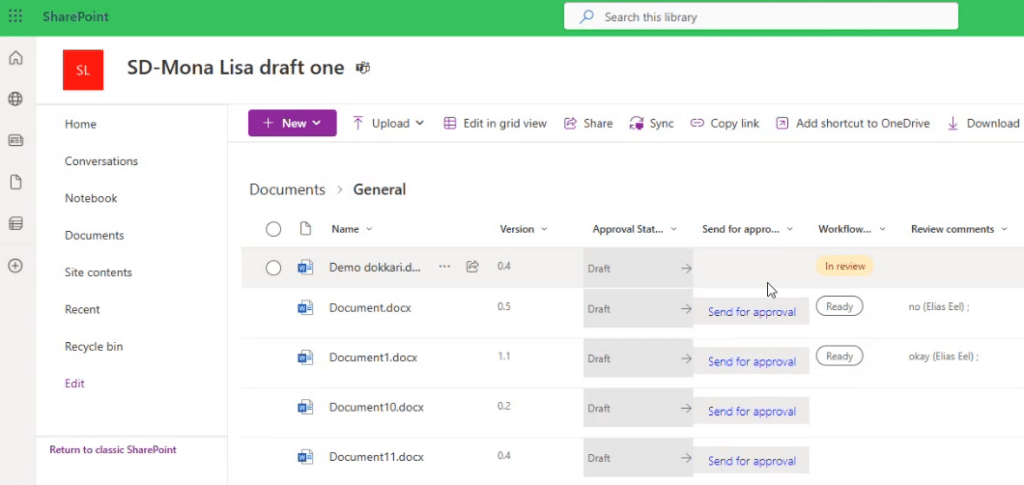Open the news icon in left rail

(15, 140)
